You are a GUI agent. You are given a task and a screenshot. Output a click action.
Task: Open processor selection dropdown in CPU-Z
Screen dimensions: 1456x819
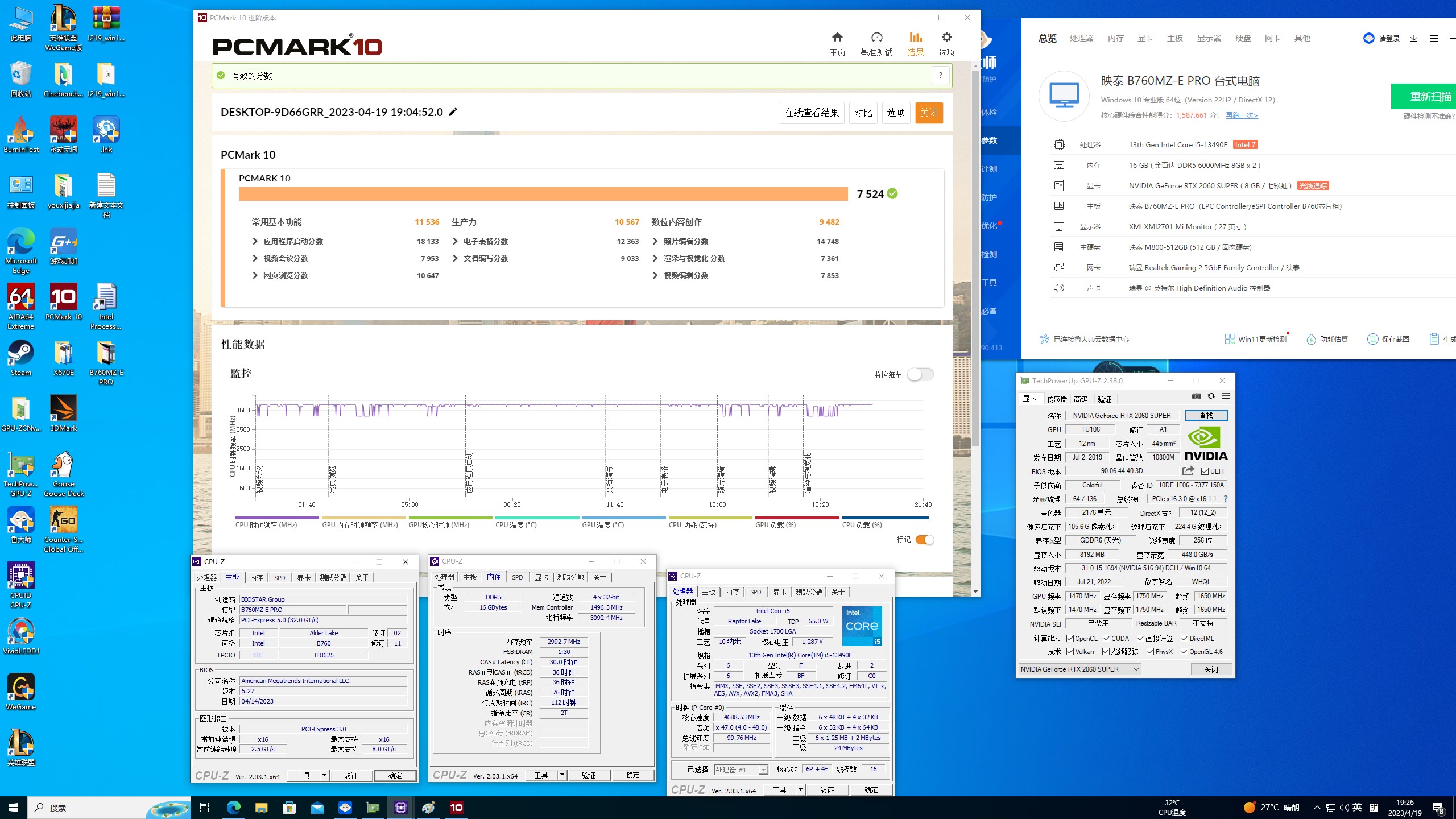741,770
